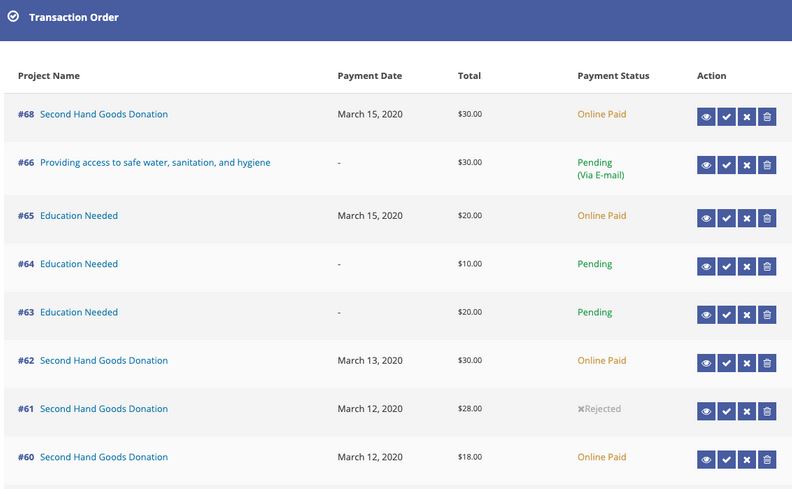The image size is (792, 489).
Task: Click the trash icon for transaction #68
Action: [x=767, y=117]
